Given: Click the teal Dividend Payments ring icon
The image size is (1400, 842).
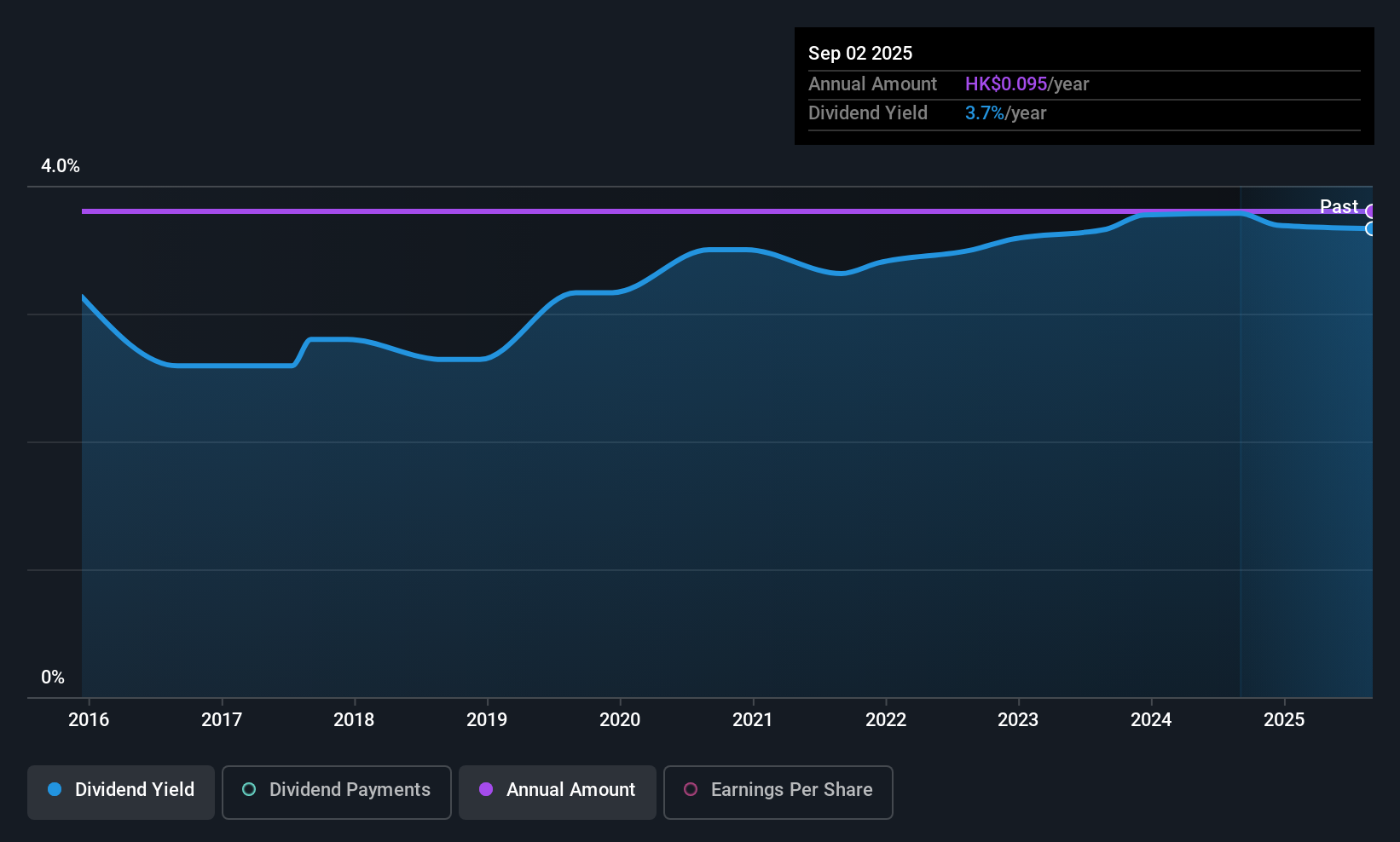Looking at the screenshot, I should point(248,791).
